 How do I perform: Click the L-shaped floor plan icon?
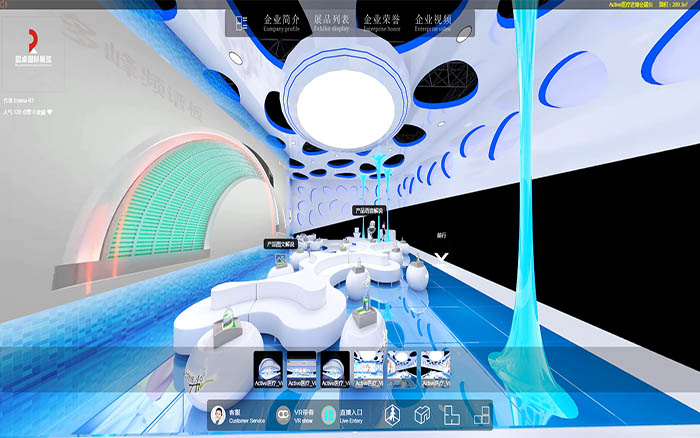point(451,415)
